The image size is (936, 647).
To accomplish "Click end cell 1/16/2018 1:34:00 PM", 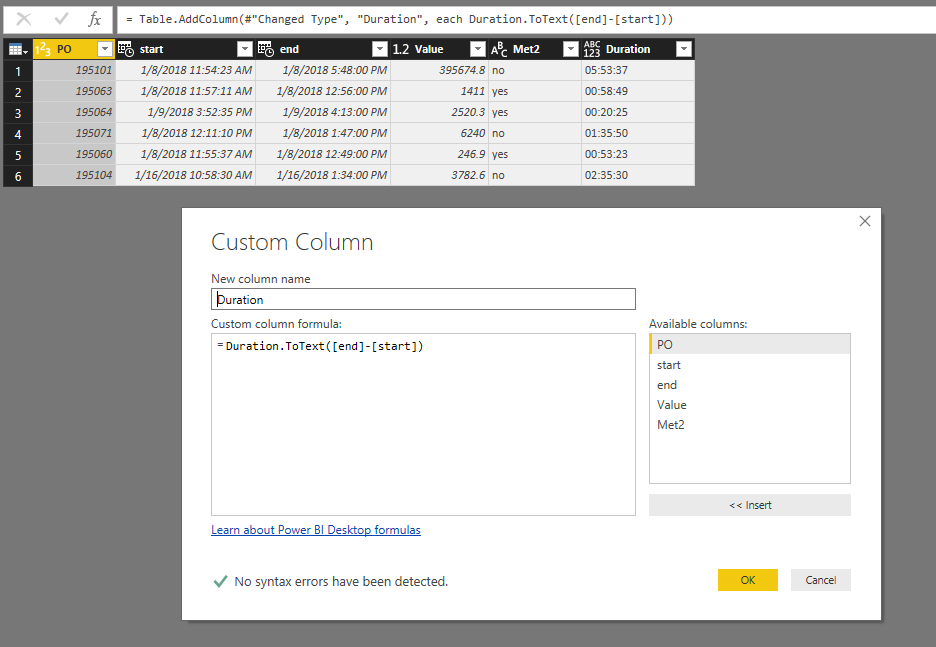I will [x=324, y=175].
